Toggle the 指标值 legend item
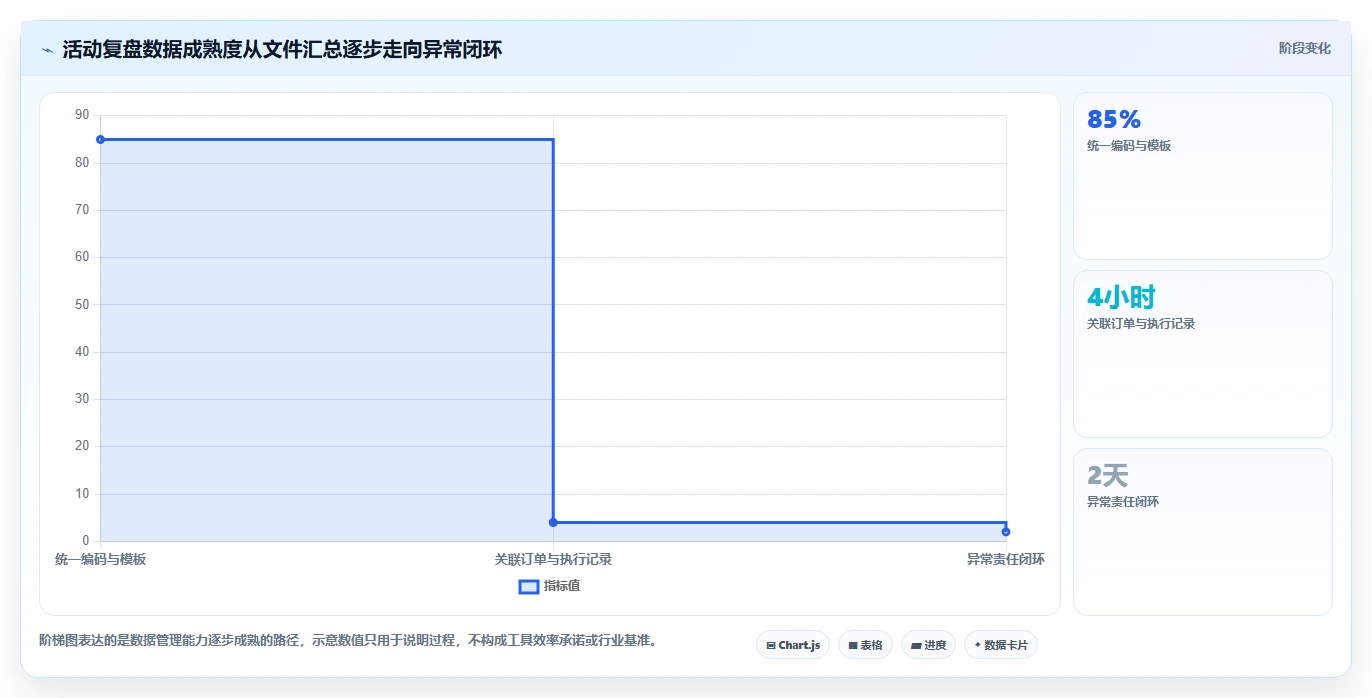The image size is (1372, 698). coord(549,586)
